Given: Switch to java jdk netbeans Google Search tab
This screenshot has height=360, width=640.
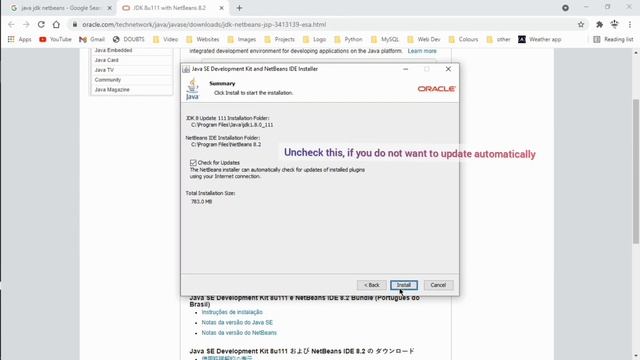Looking at the screenshot, I should [x=61, y=8].
